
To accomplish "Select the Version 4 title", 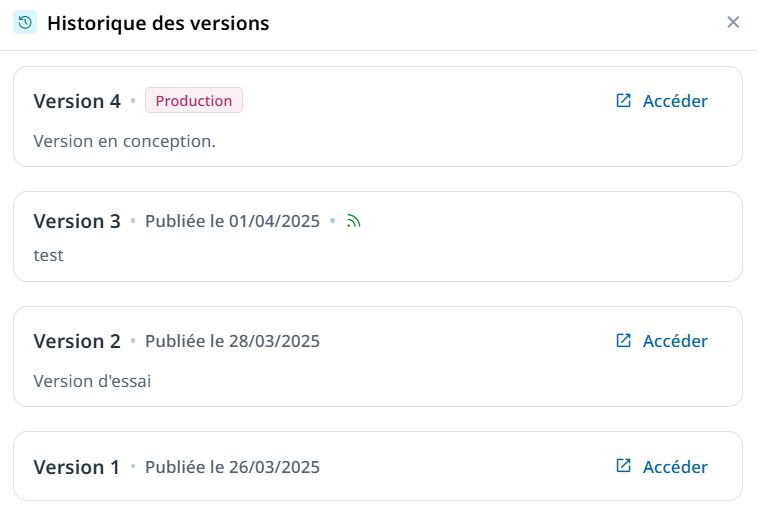I will [x=77, y=101].
